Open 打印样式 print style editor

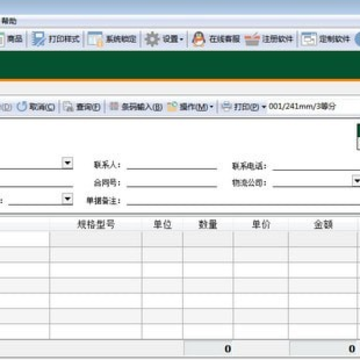[x=56, y=39]
